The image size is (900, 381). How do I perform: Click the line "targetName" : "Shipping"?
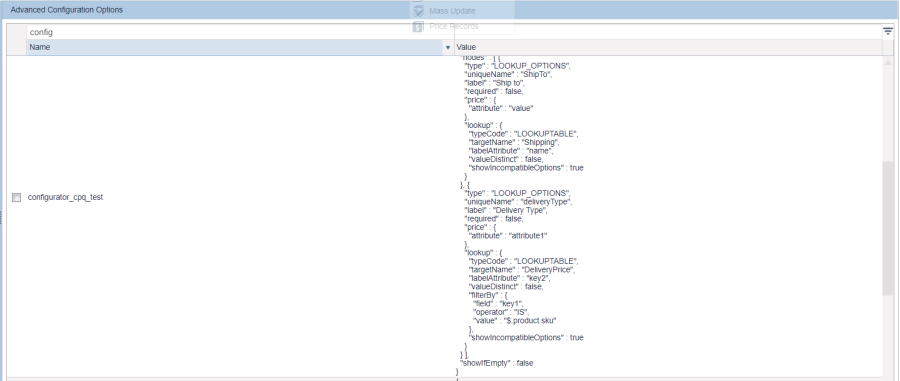pos(514,142)
